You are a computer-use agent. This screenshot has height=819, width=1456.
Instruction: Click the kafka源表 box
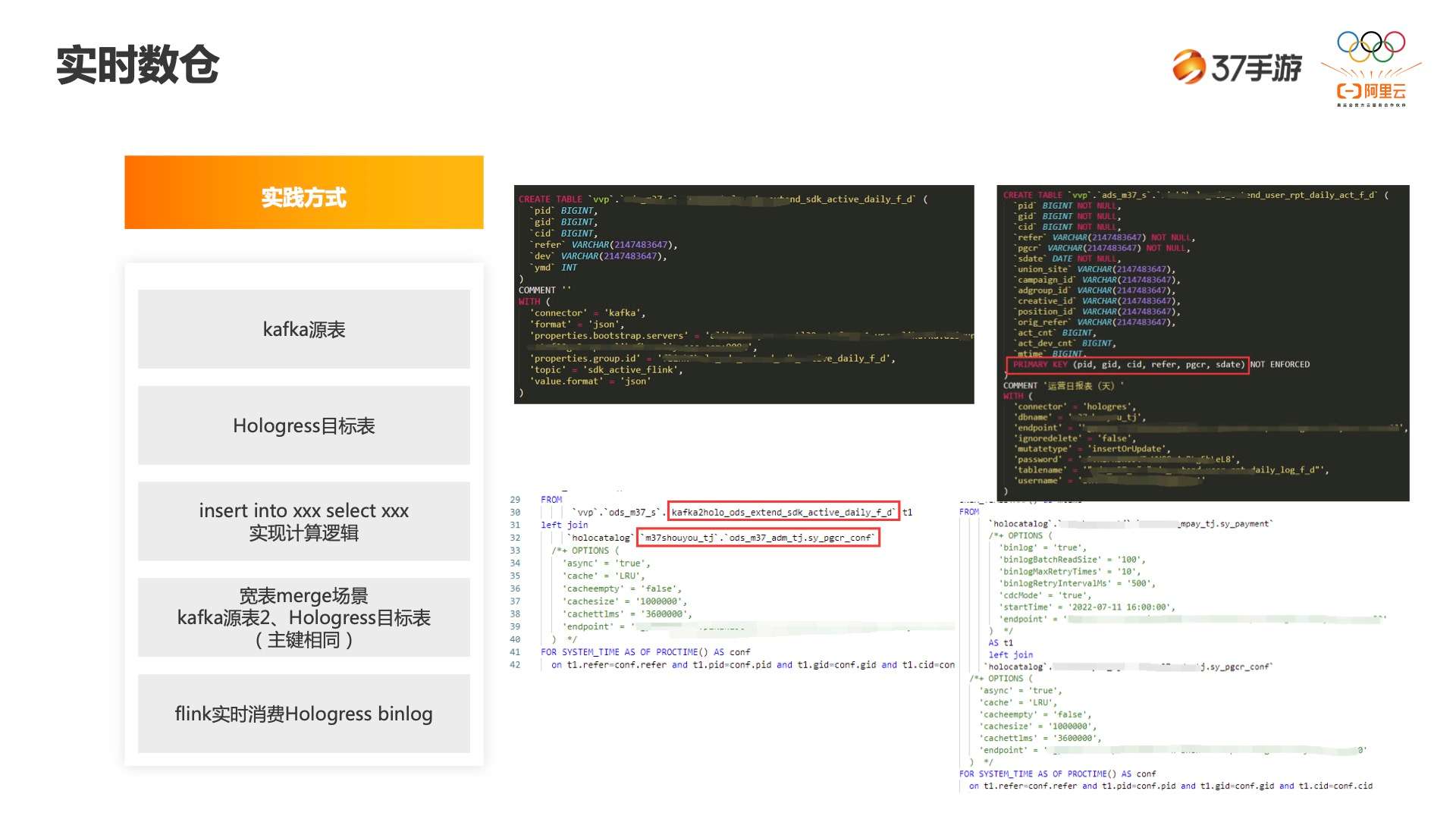[303, 329]
